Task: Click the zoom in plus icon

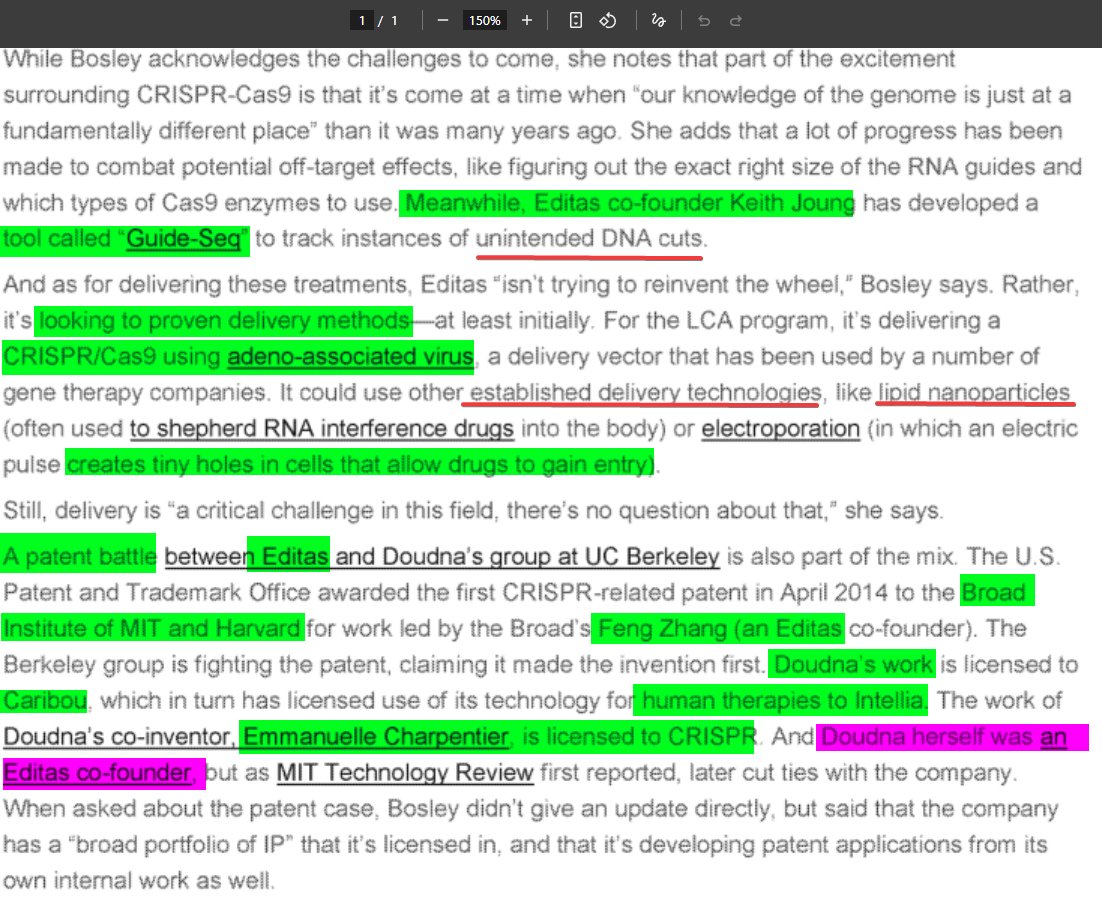Action: click(526, 20)
